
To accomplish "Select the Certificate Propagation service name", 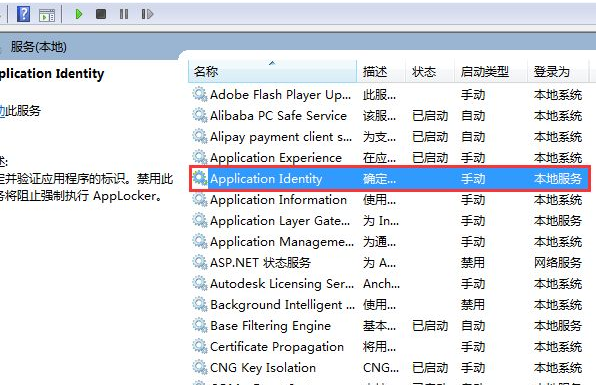I will pos(277,347).
